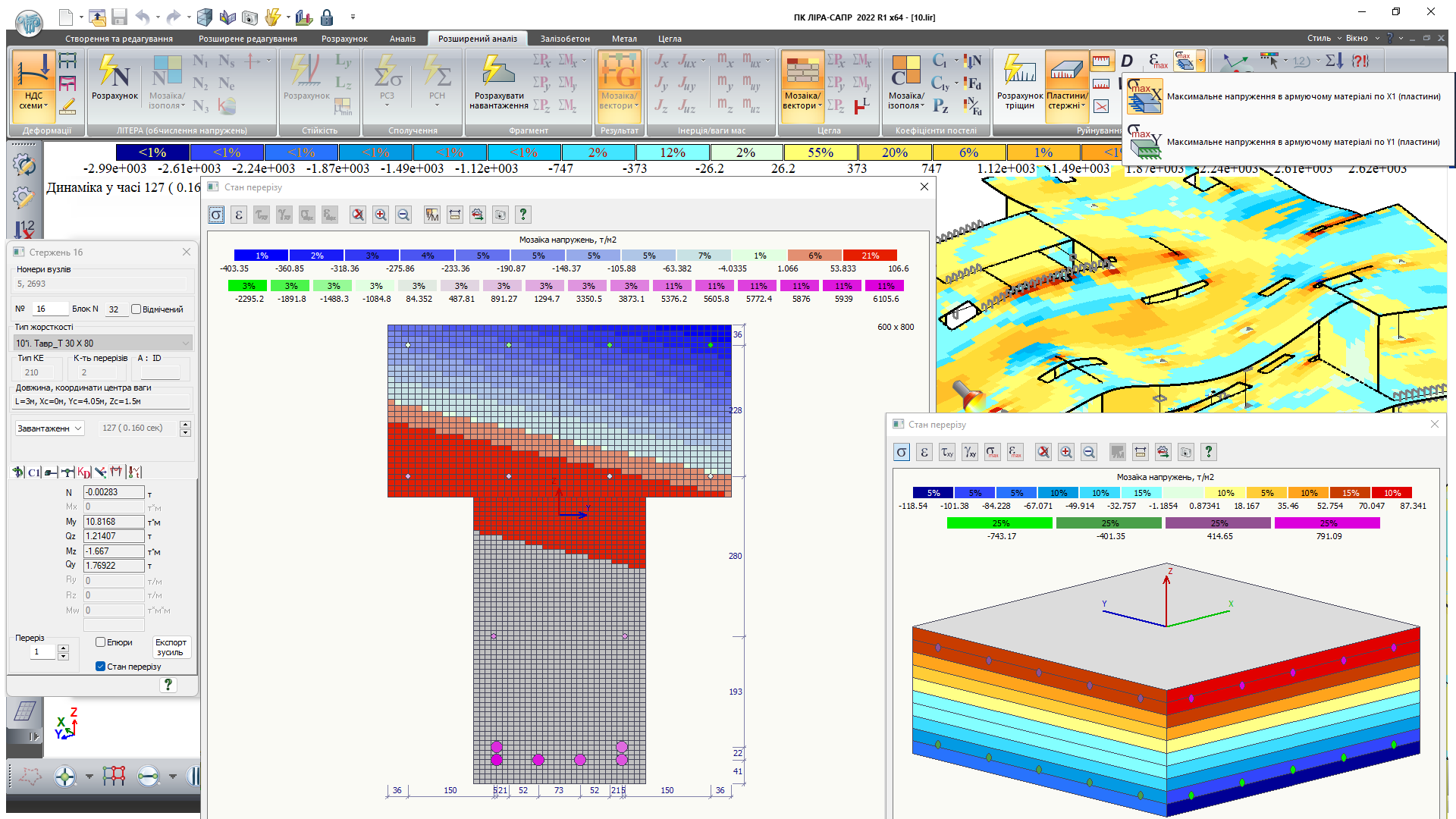Open the Тип жорсткості dropdown

(103, 344)
